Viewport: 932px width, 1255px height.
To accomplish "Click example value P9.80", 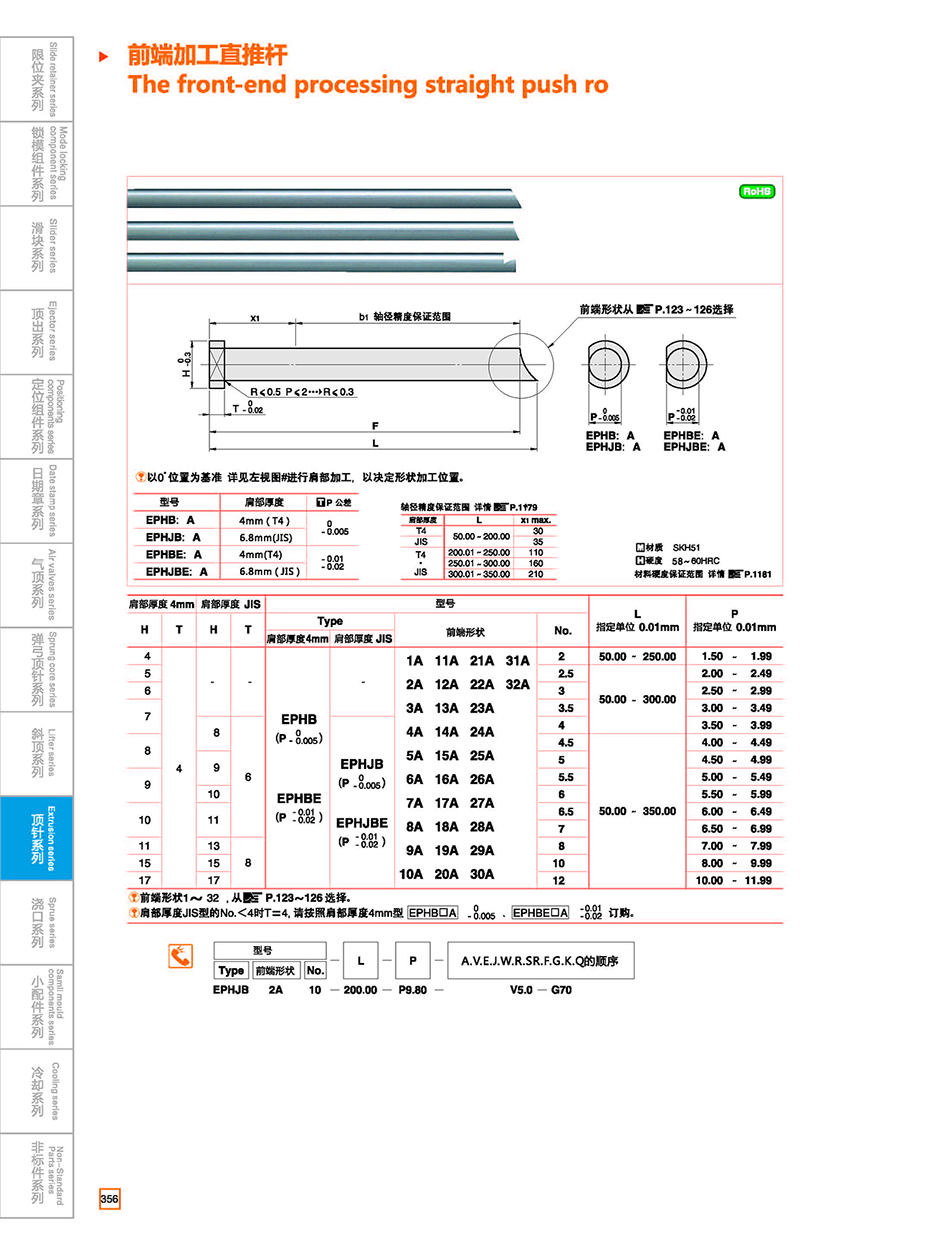I will 411,990.
